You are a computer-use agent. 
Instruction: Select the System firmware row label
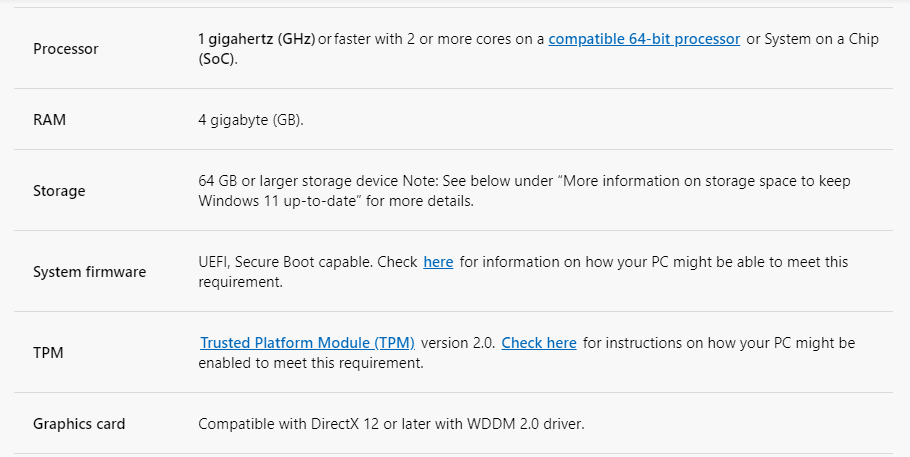coord(89,272)
